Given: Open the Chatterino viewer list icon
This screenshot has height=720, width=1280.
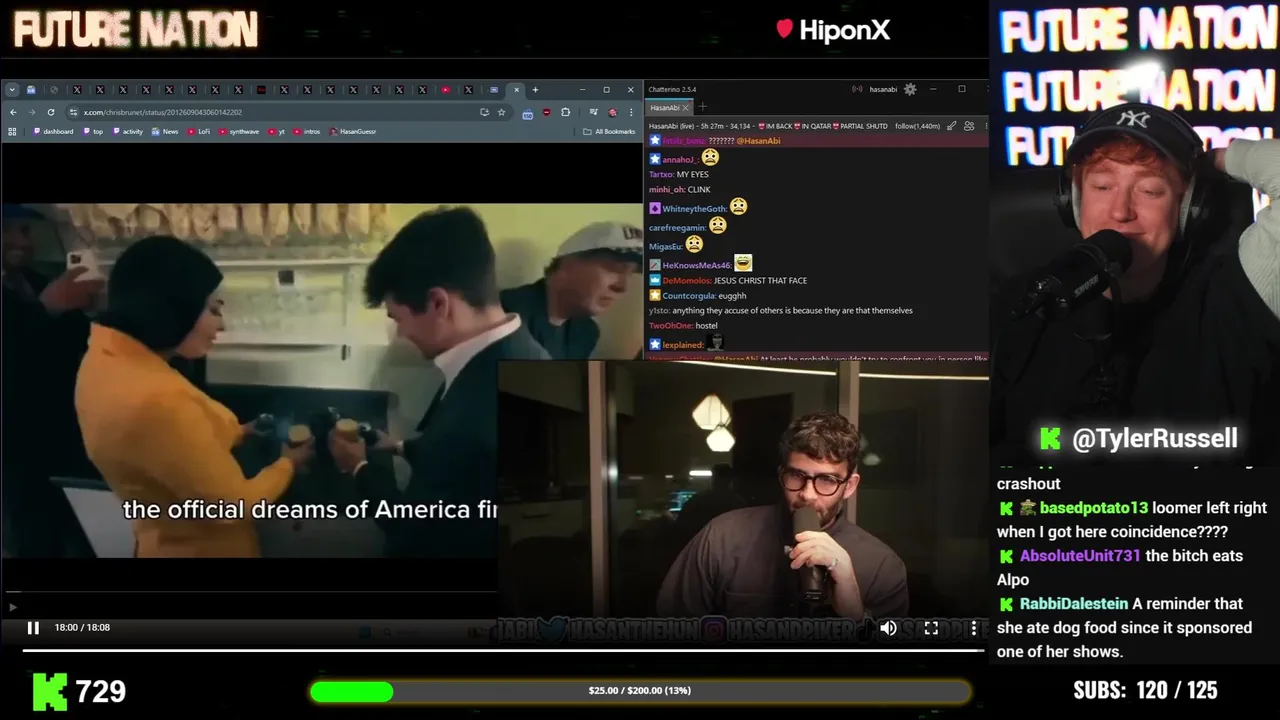Looking at the screenshot, I should (x=969, y=126).
